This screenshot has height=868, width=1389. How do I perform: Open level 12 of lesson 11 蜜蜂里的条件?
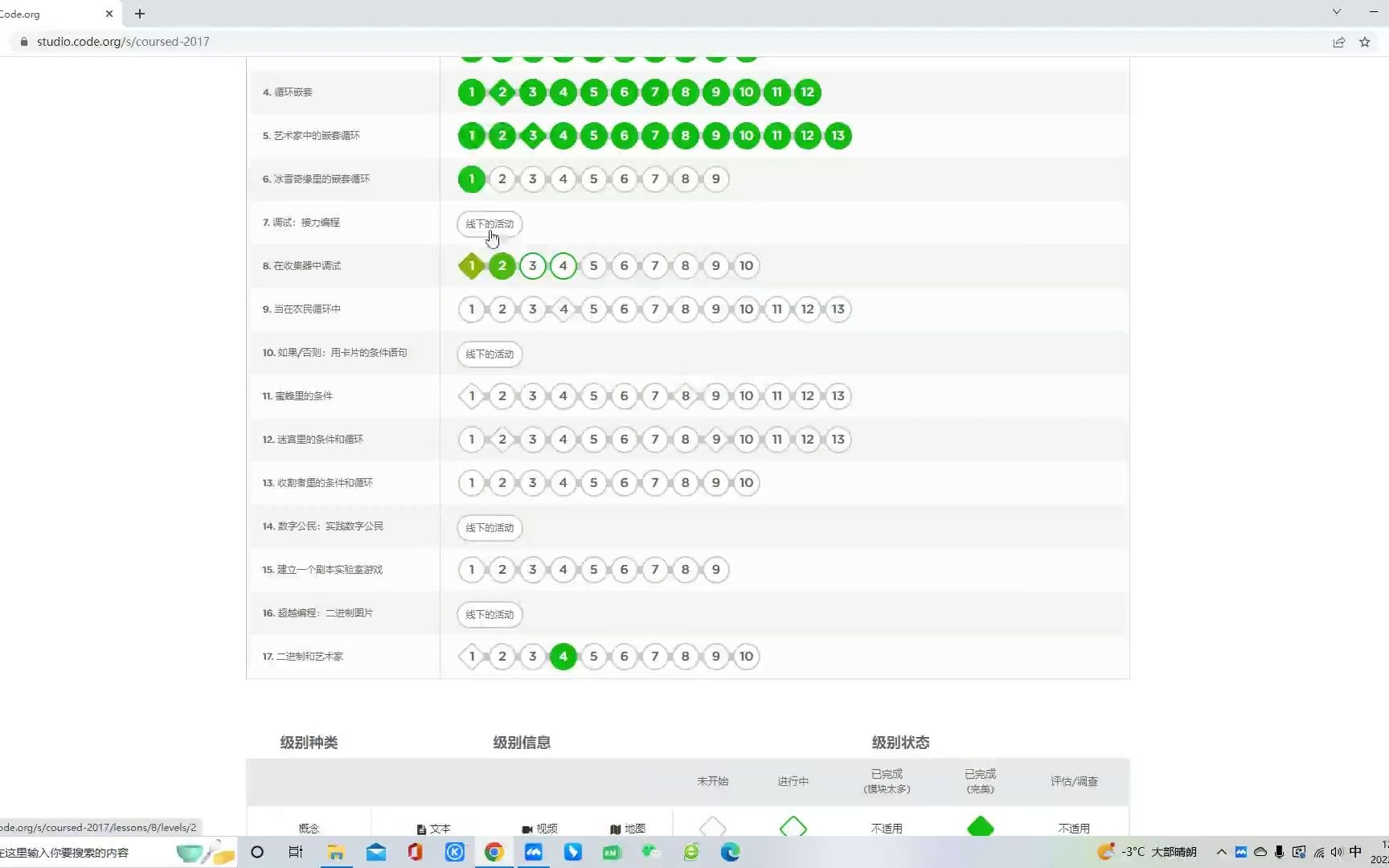(808, 396)
